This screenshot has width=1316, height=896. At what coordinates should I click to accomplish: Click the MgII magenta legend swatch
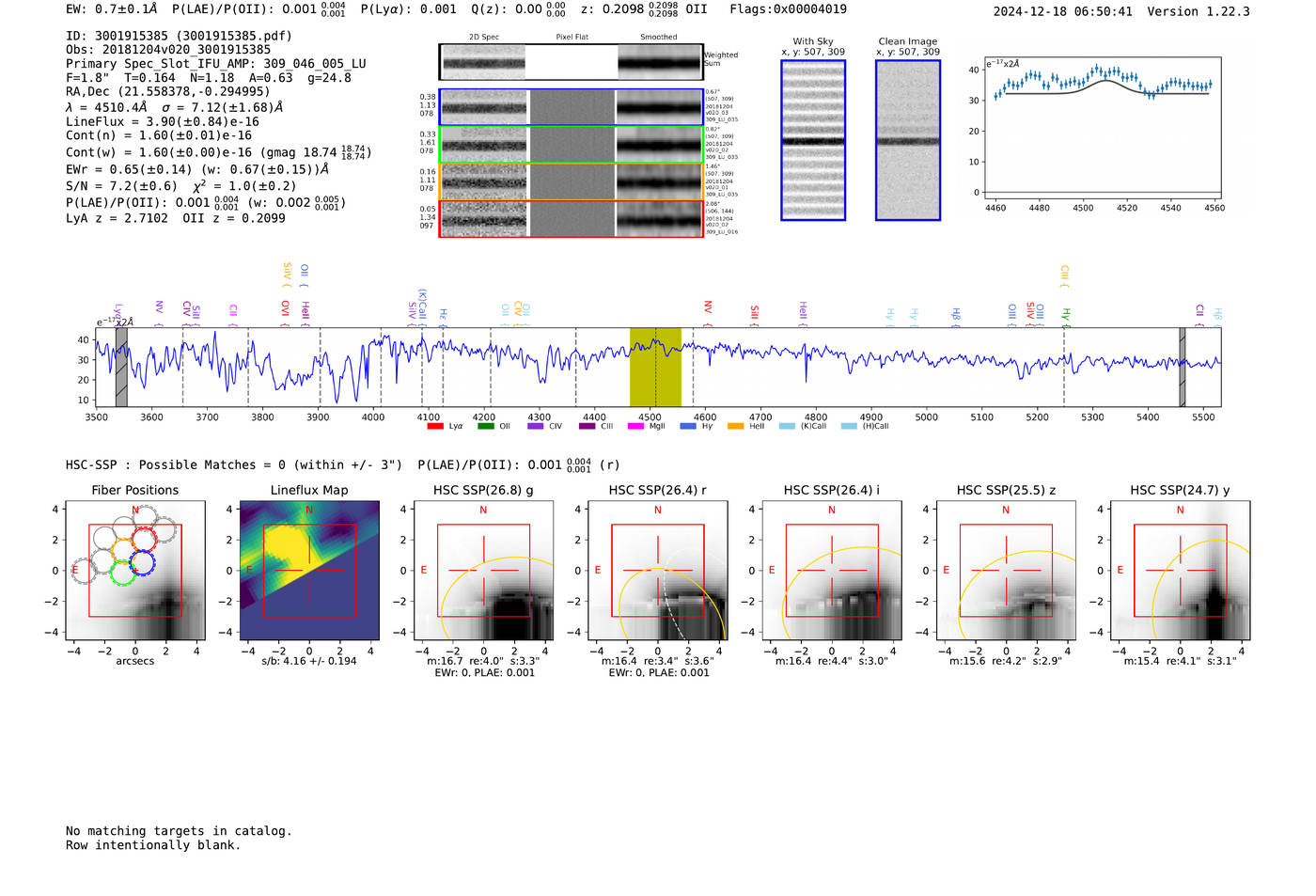(635, 426)
